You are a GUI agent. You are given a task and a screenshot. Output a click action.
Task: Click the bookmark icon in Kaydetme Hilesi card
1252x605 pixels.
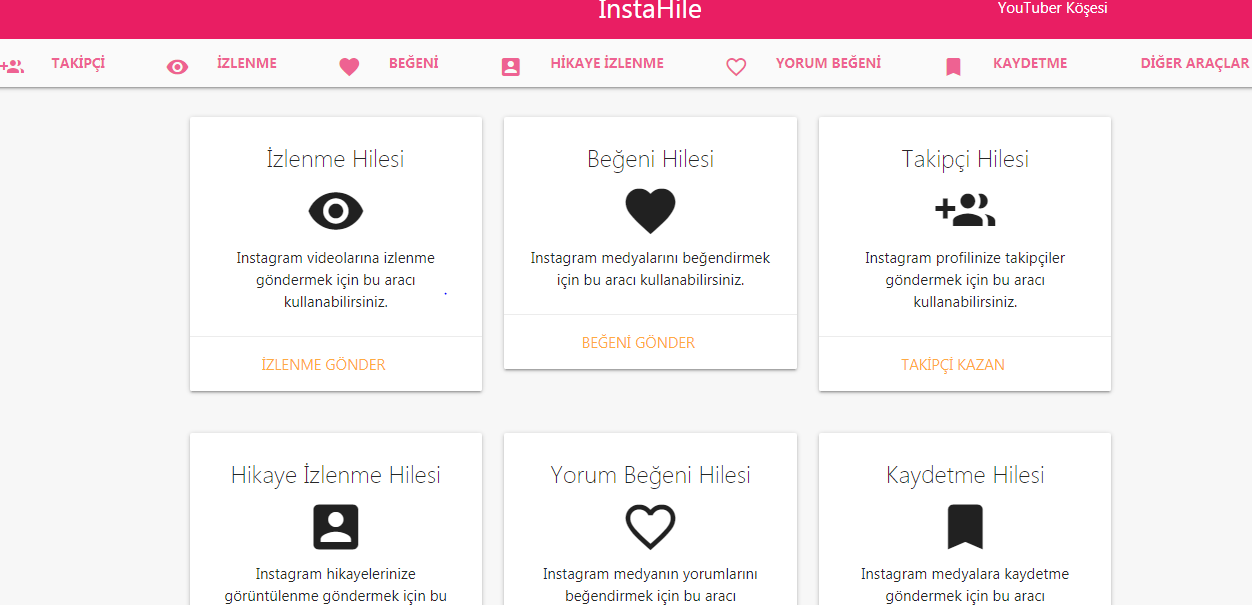click(x=965, y=527)
